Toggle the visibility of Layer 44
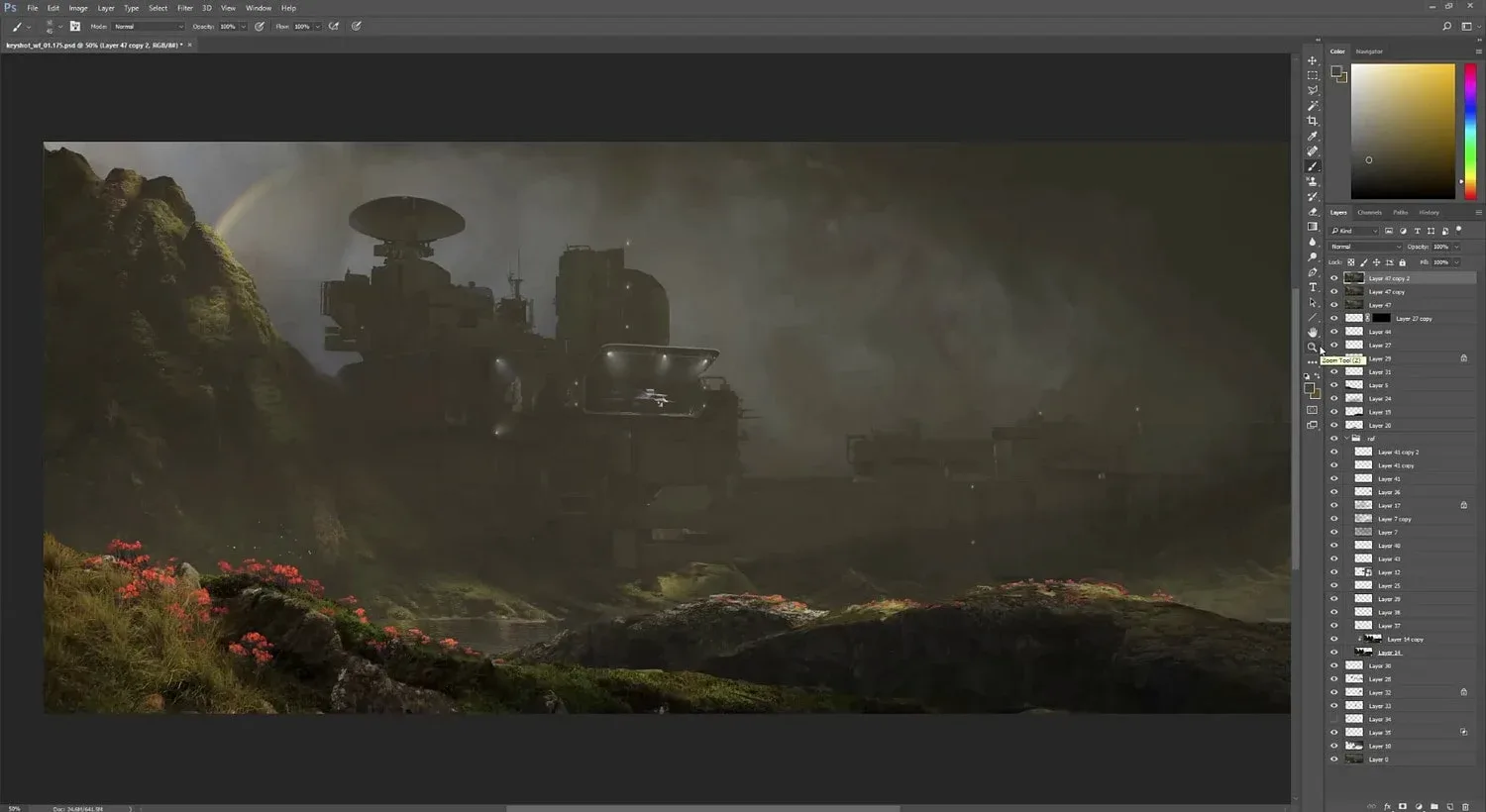Image resolution: width=1486 pixels, height=812 pixels. (x=1333, y=332)
